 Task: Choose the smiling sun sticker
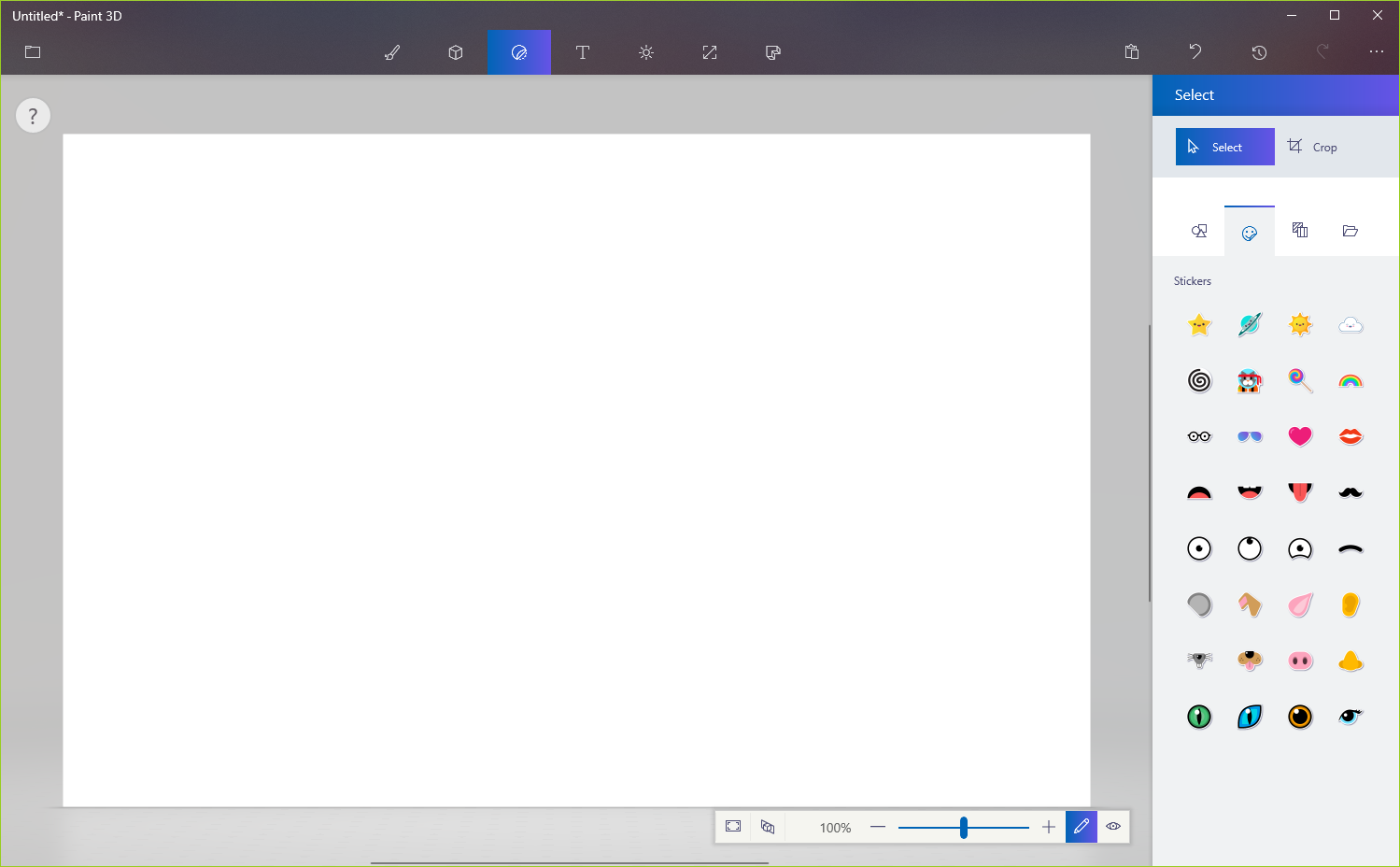(1300, 324)
